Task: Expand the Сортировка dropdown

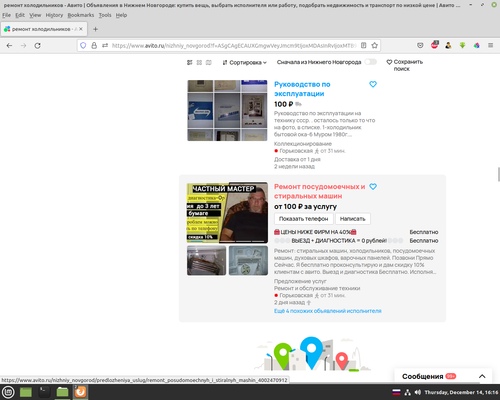Action: (x=245, y=62)
